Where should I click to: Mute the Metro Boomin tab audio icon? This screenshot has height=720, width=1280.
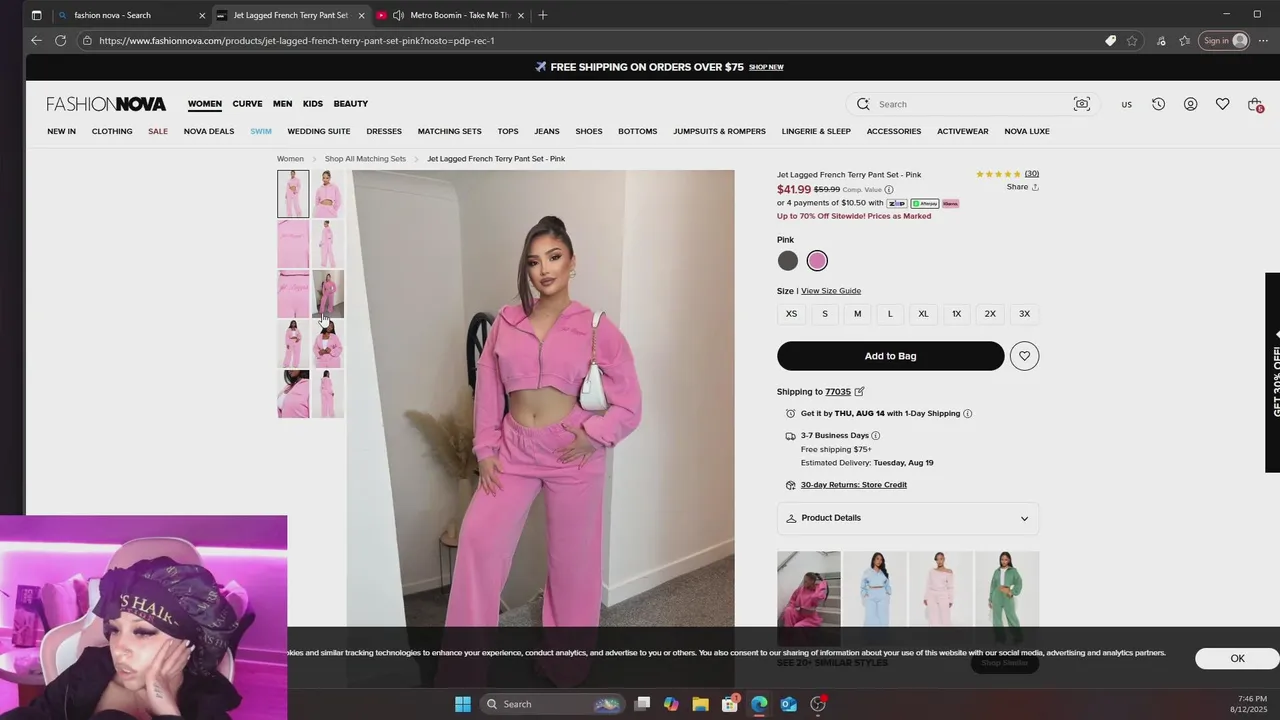click(x=399, y=15)
